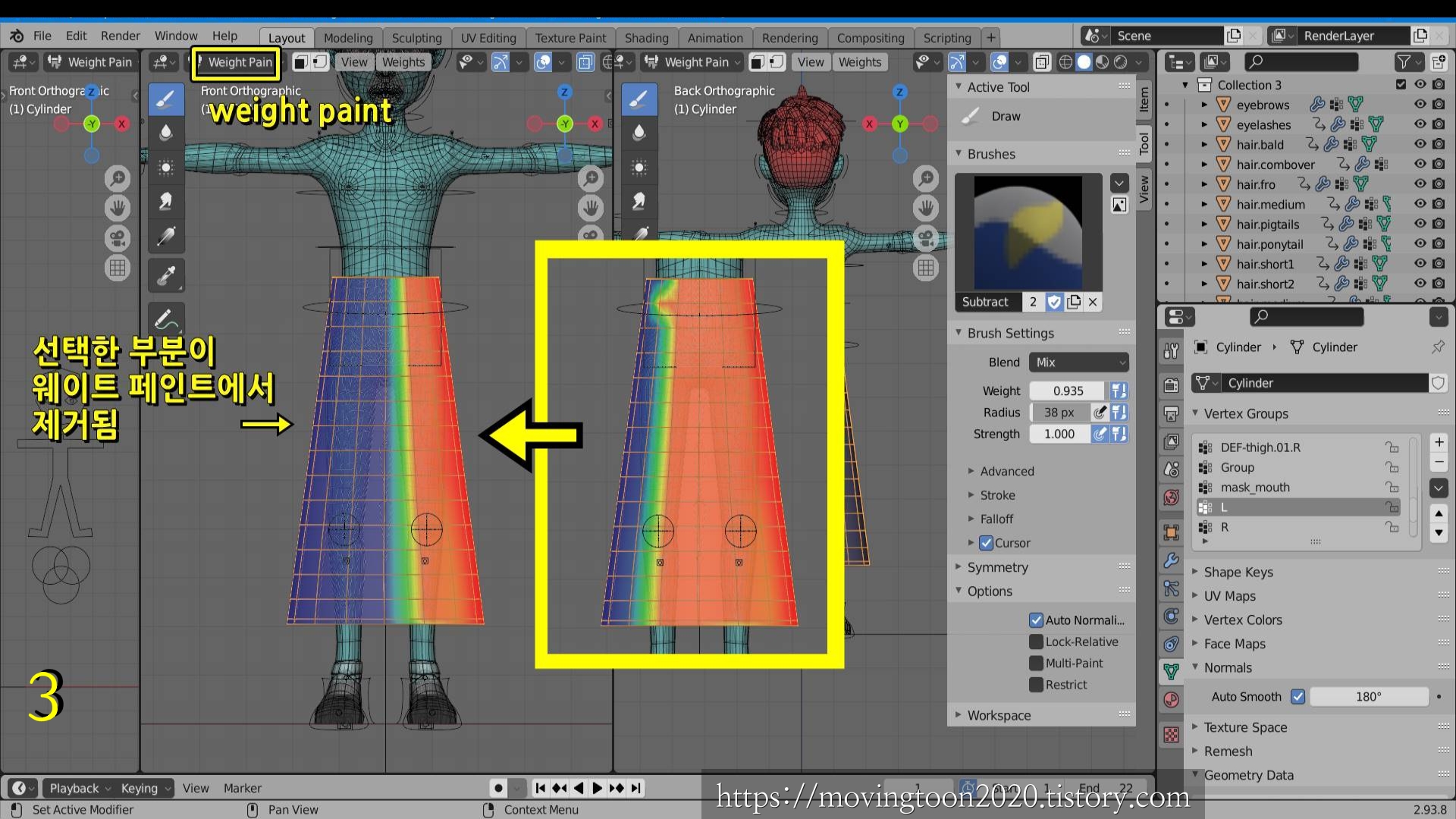Viewport: 1456px width, 819px height.
Task: Click the pan hand icon in the left viewport
Action: coord(118,208)
